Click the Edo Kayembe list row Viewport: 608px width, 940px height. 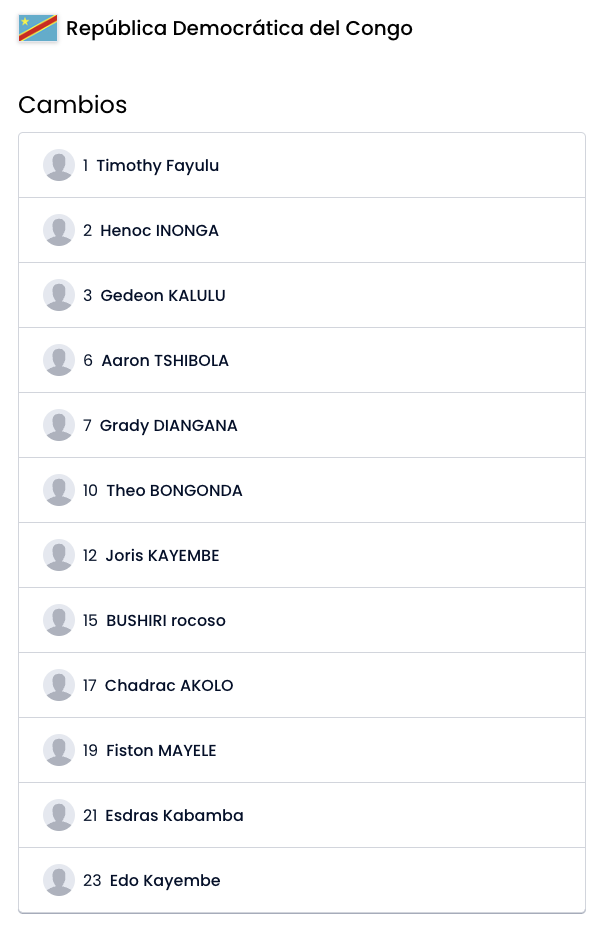click(x=300, y=880)
